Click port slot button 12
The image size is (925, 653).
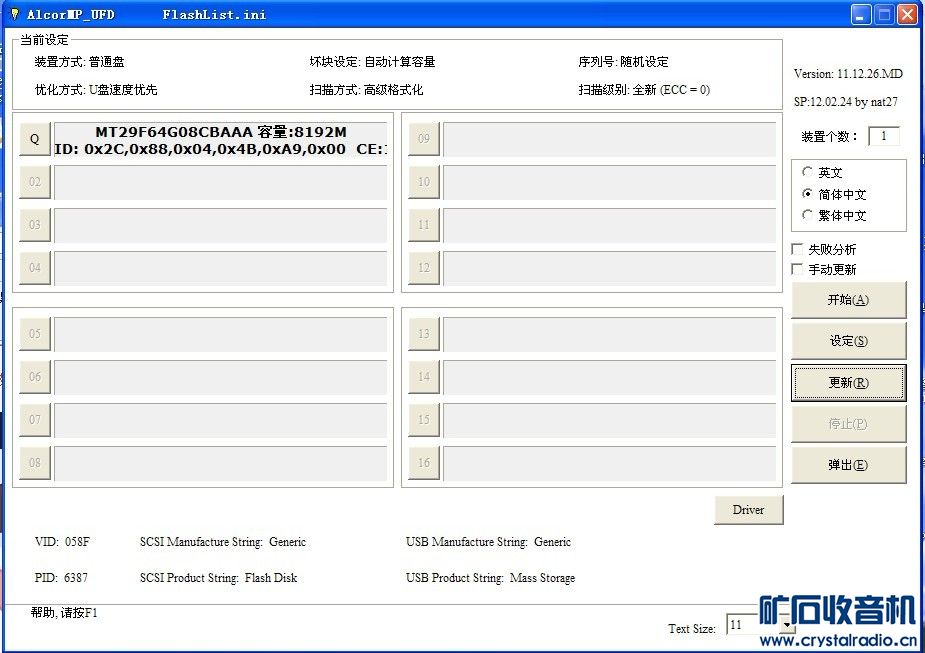pyautogui.click(x=424, y=268)
